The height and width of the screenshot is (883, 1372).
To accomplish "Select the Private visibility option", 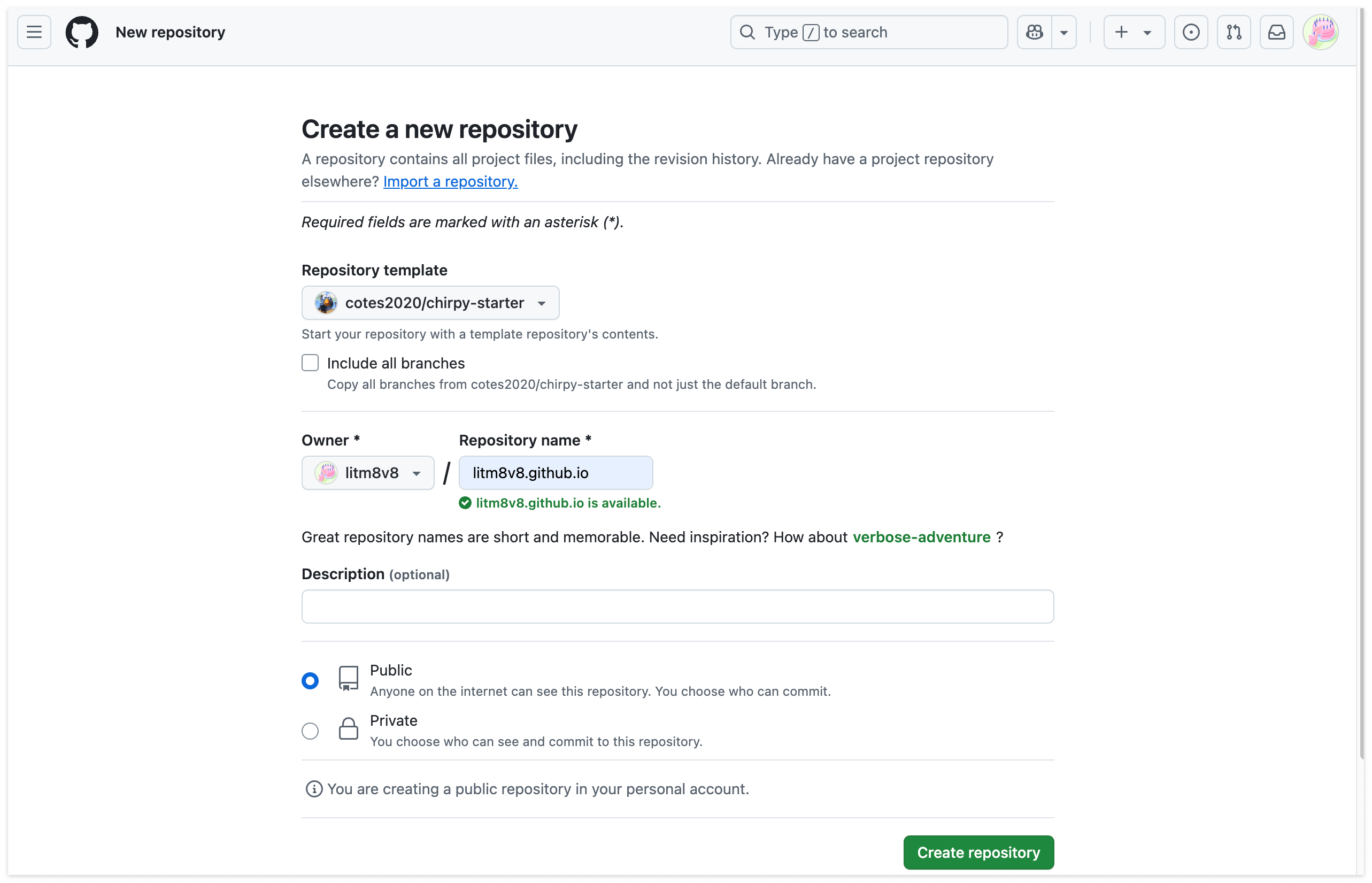I will [310, 731].
